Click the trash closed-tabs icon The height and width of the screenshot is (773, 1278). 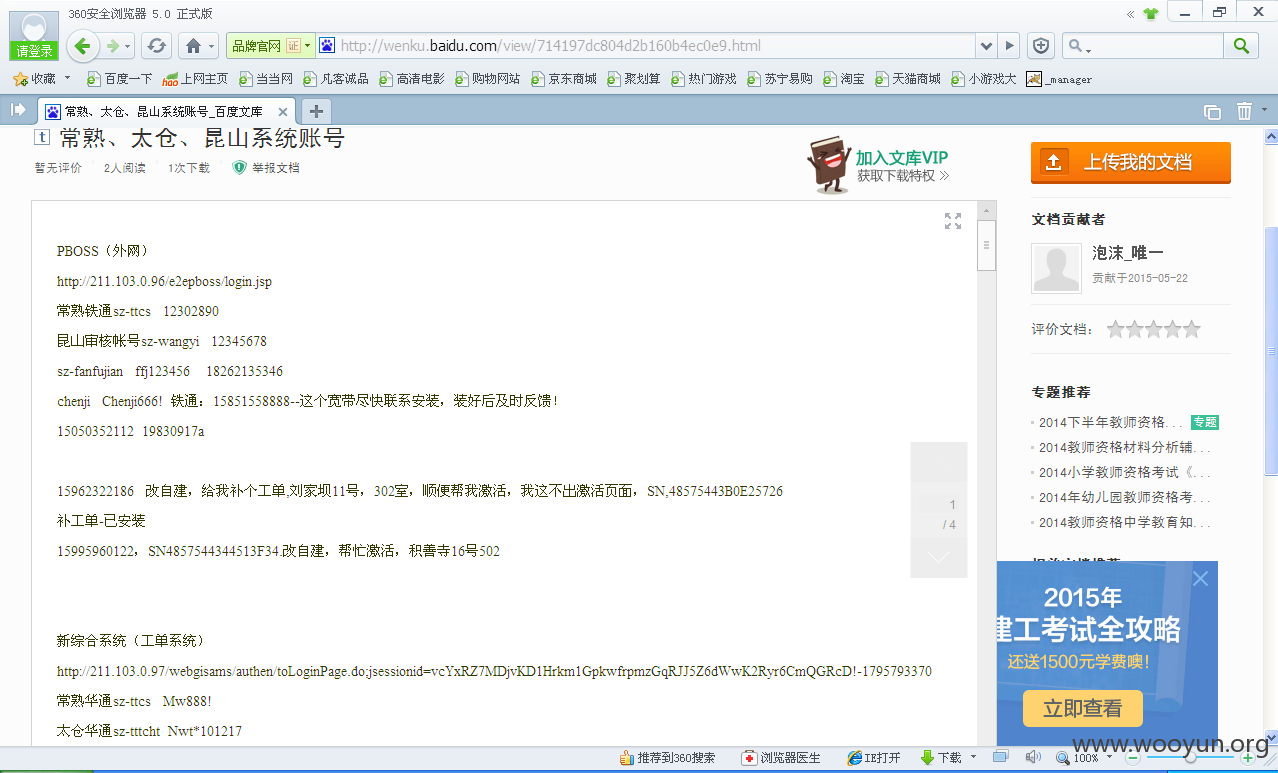1244,111
